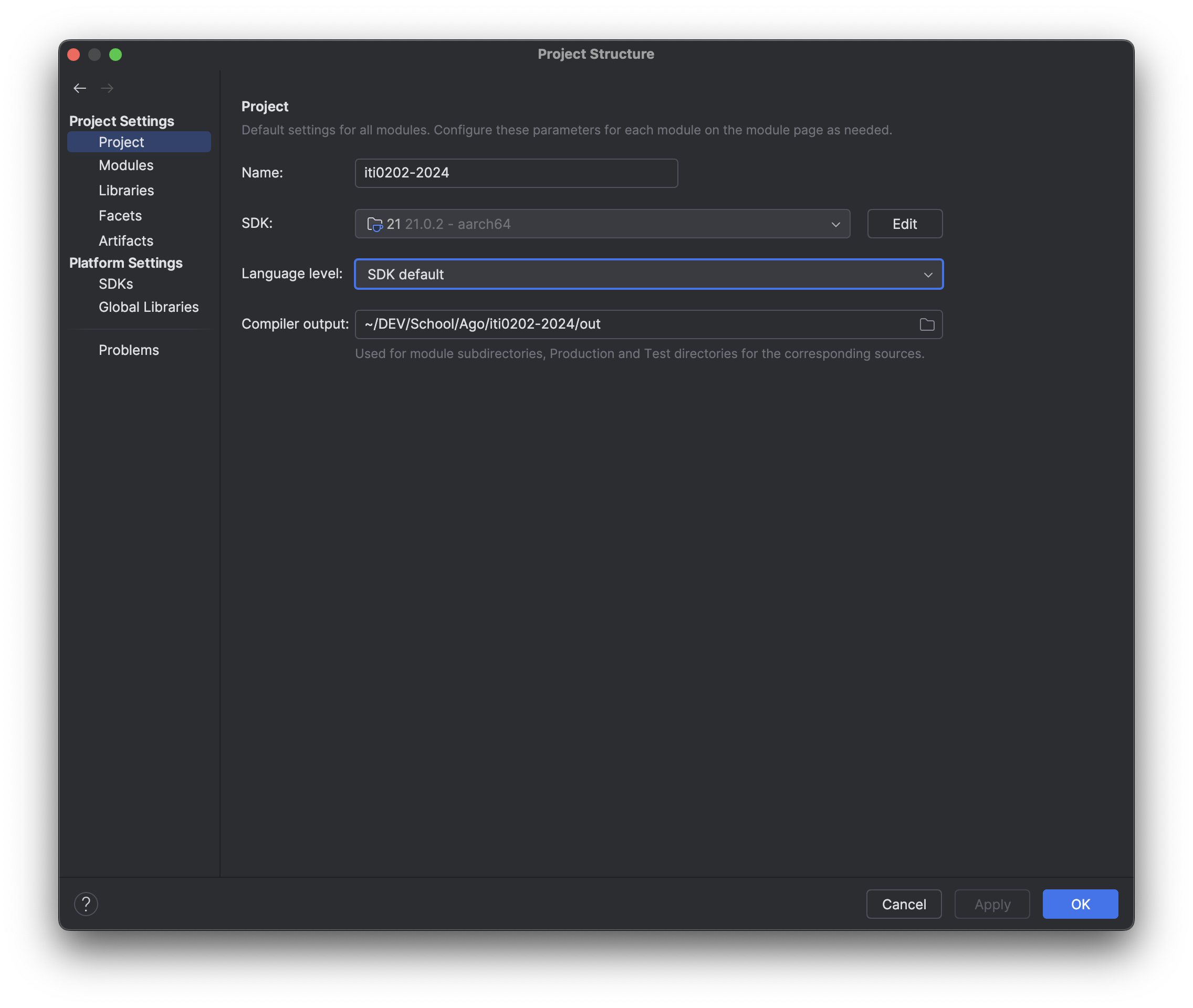The height and width of the screenshot is (1008, 1193).
Task: Click the Edit button for SDK
Action: (x=904, y=223)
